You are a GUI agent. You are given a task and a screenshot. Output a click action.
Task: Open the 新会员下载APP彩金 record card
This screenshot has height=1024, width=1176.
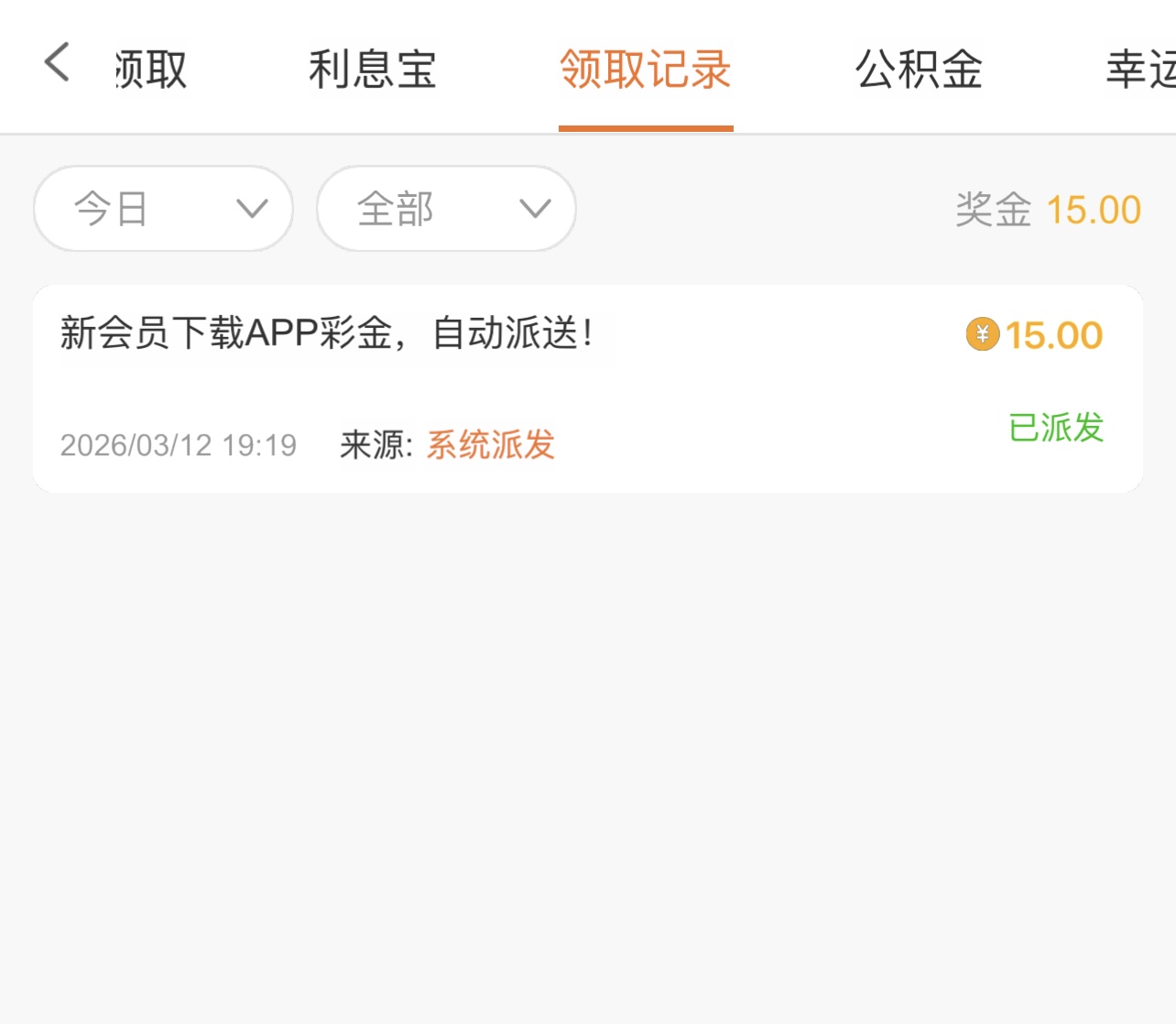pos(588,388)
